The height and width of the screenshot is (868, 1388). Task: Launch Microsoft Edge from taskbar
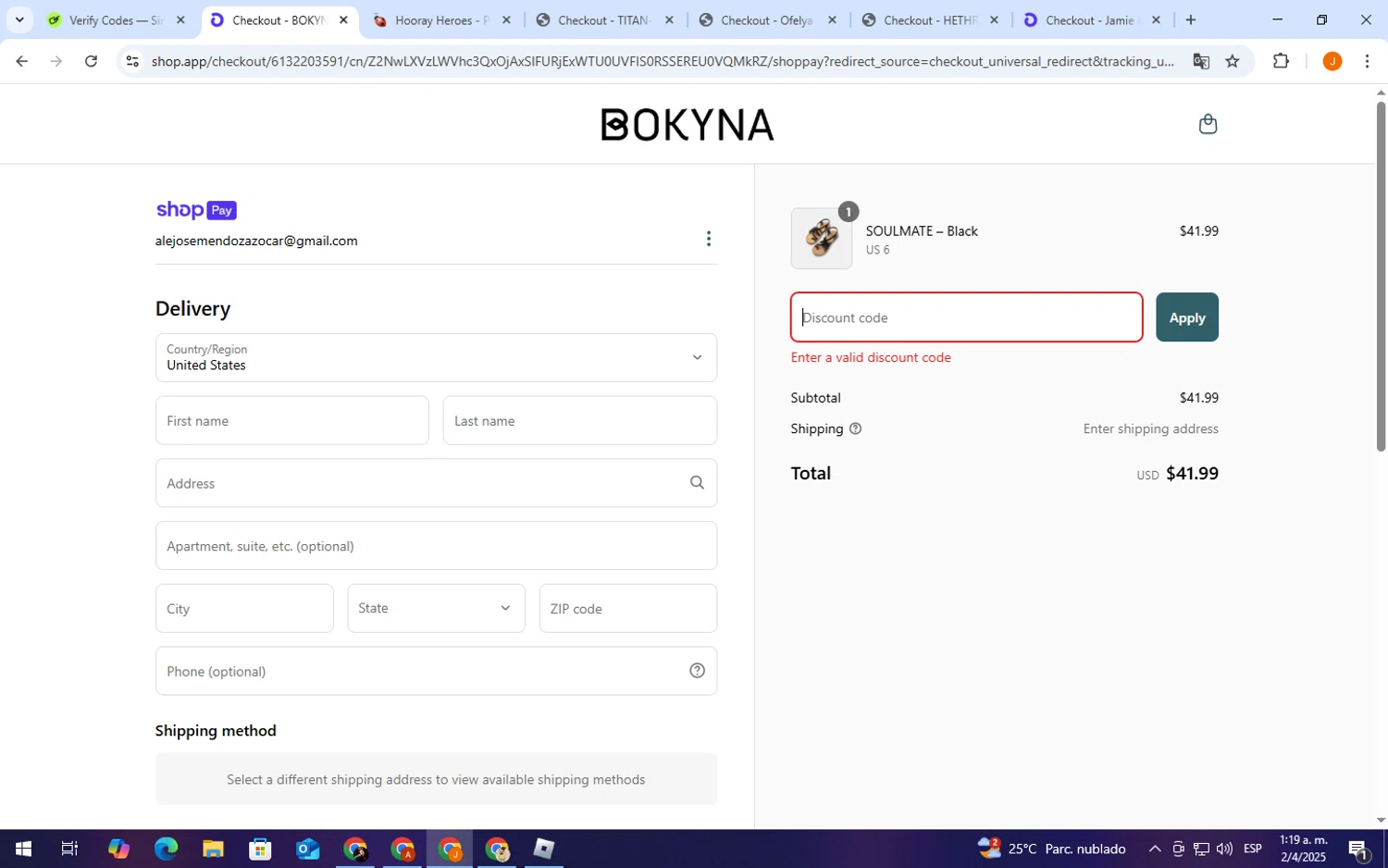pyautogui.click(x=166, y=849)
